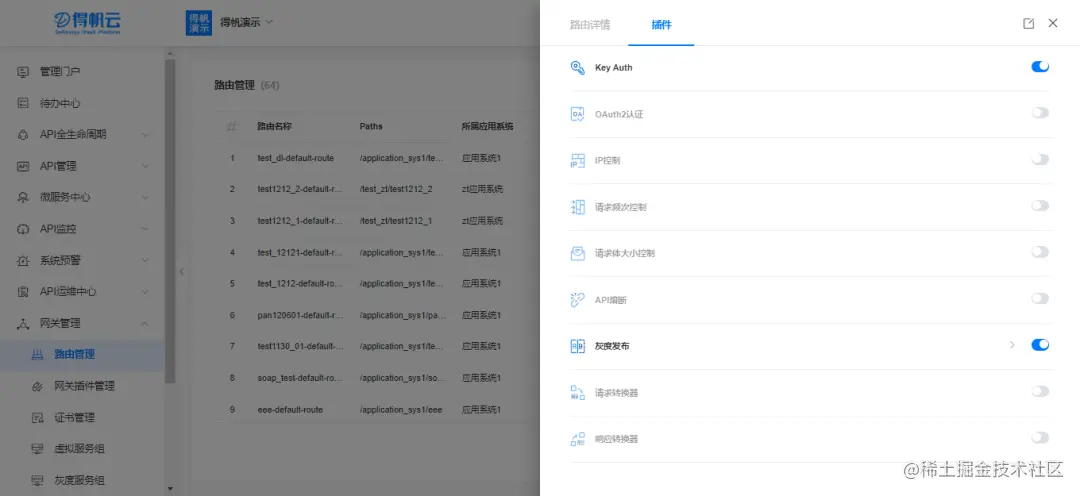Click the IP控制 plugin icon
Screen dimensions: 1080x496
(577, 161)
